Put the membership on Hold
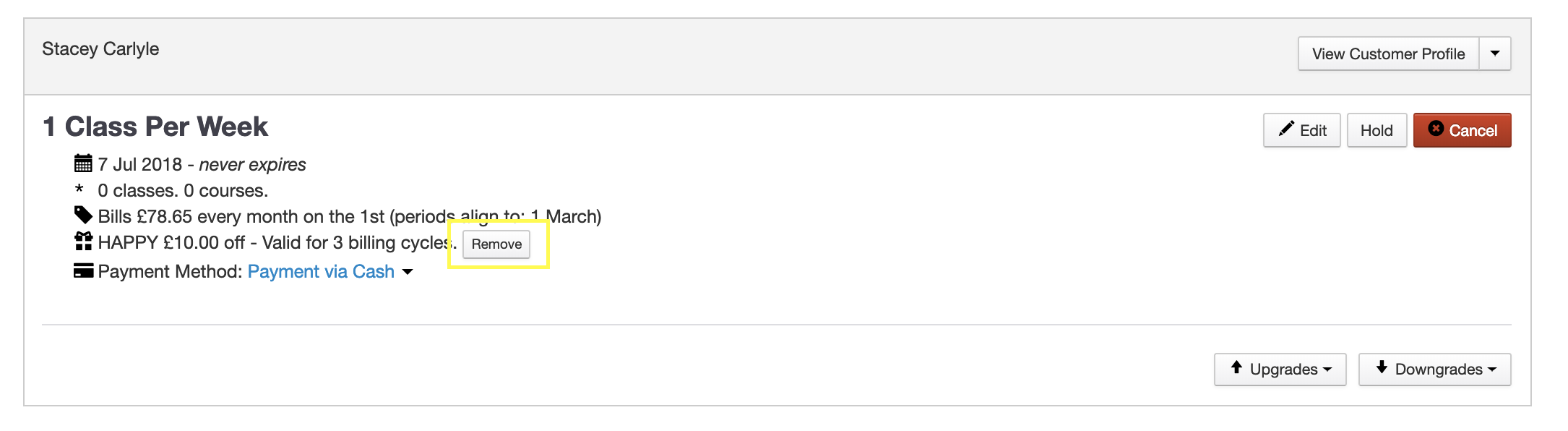Viewport: 1568px width, 431px height. (x=1377, y=130)
